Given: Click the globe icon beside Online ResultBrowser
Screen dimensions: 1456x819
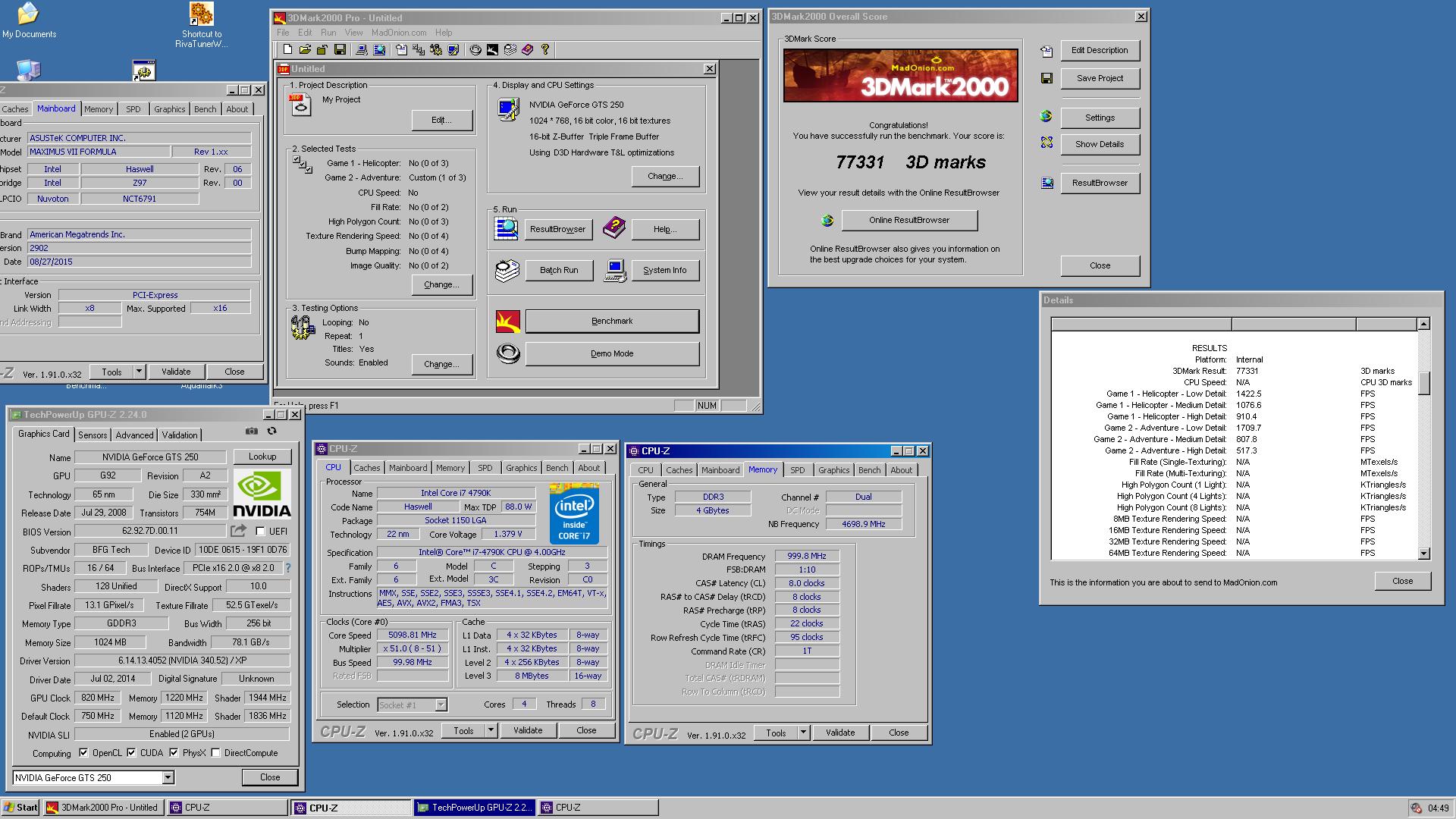Looking at the screenshot, I should click(x=827, y=220).
